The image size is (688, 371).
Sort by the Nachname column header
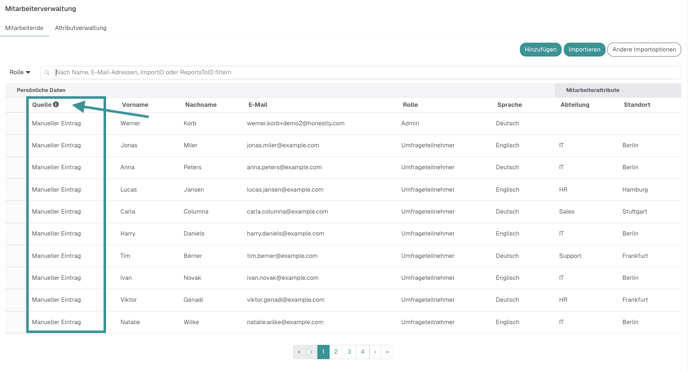201,105
